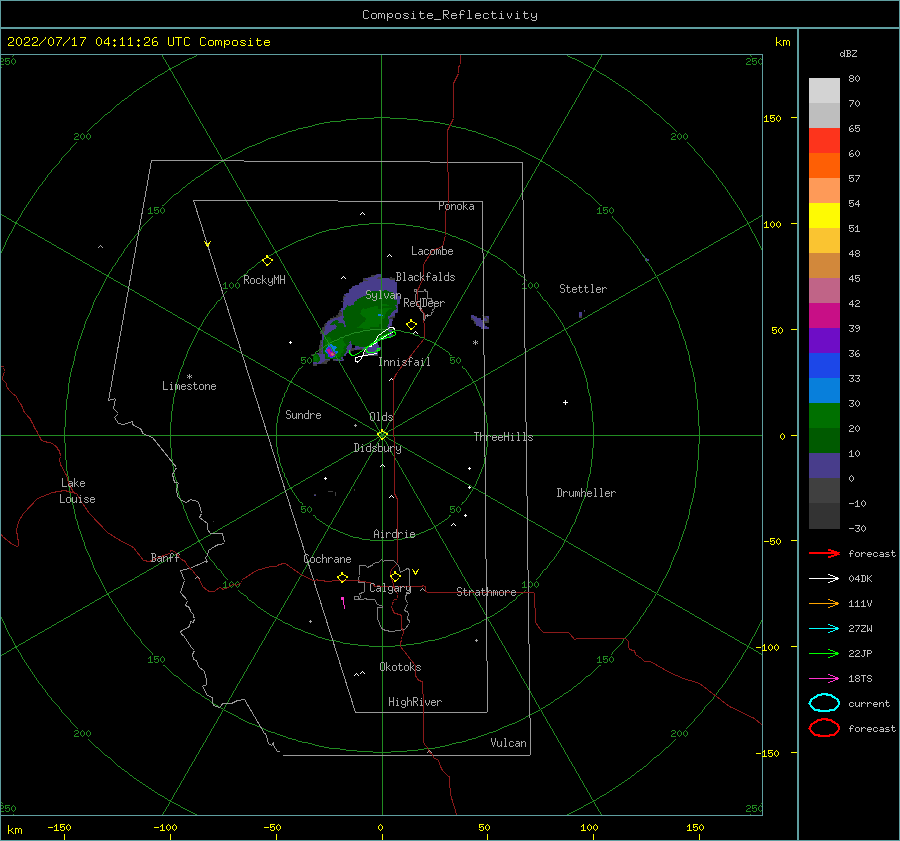Select the orange 111V arrow icon

(824, 603)
